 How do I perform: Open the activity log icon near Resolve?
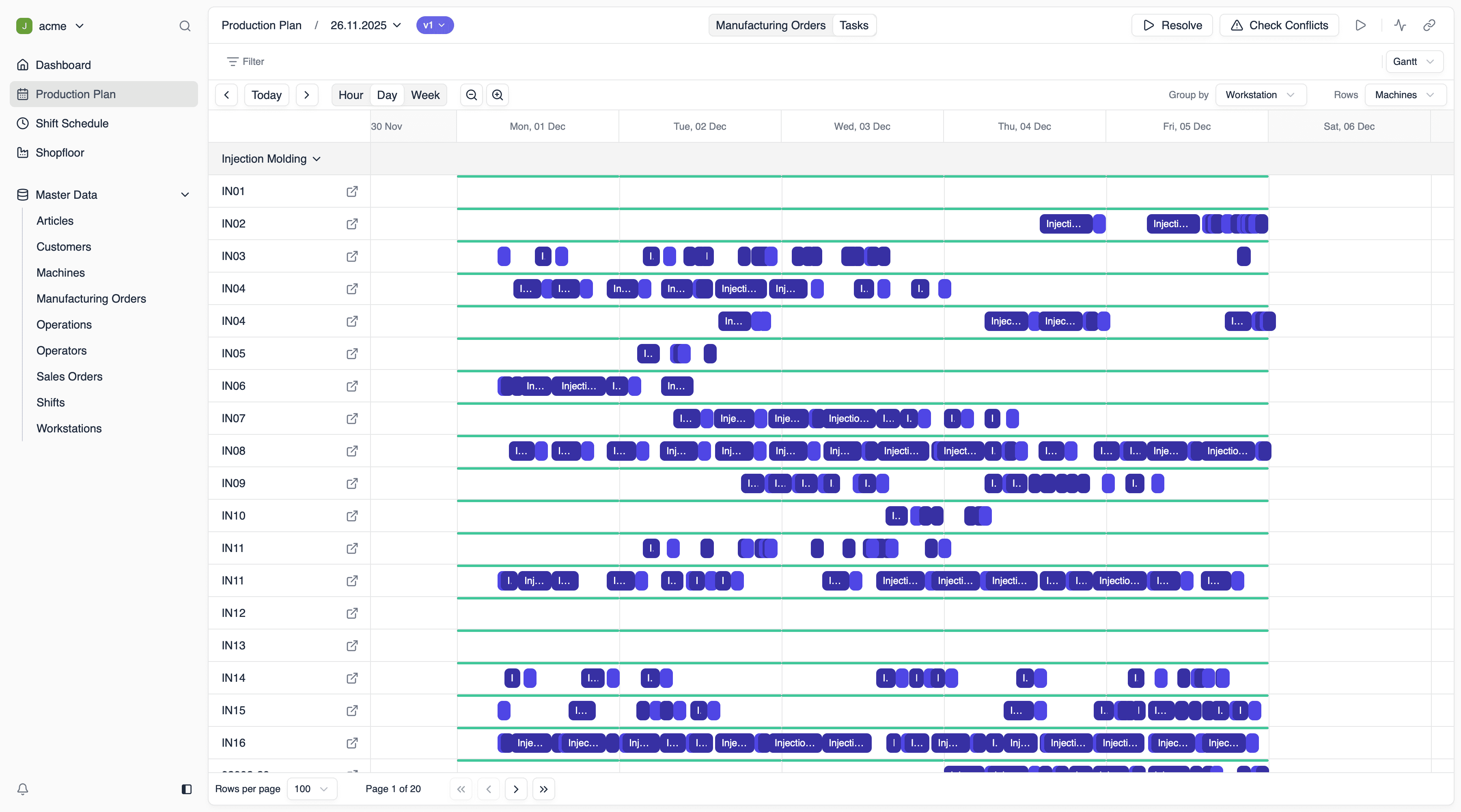(x=1400, y=25)
